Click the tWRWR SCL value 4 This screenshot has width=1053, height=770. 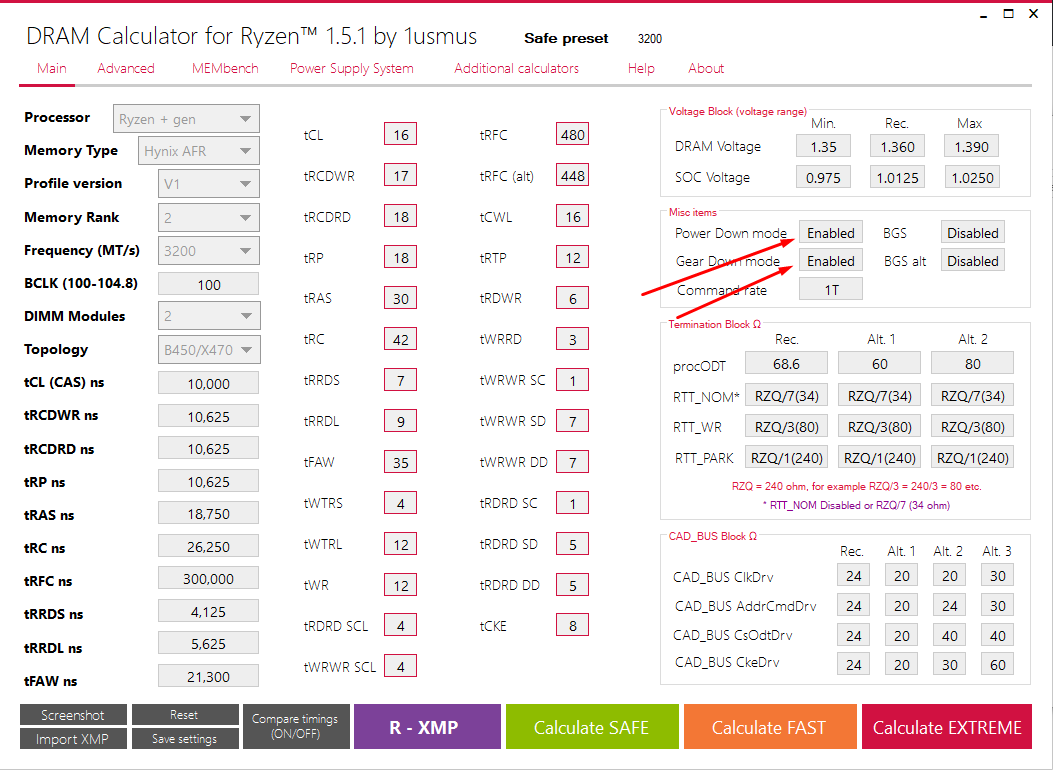click(401, 666)
